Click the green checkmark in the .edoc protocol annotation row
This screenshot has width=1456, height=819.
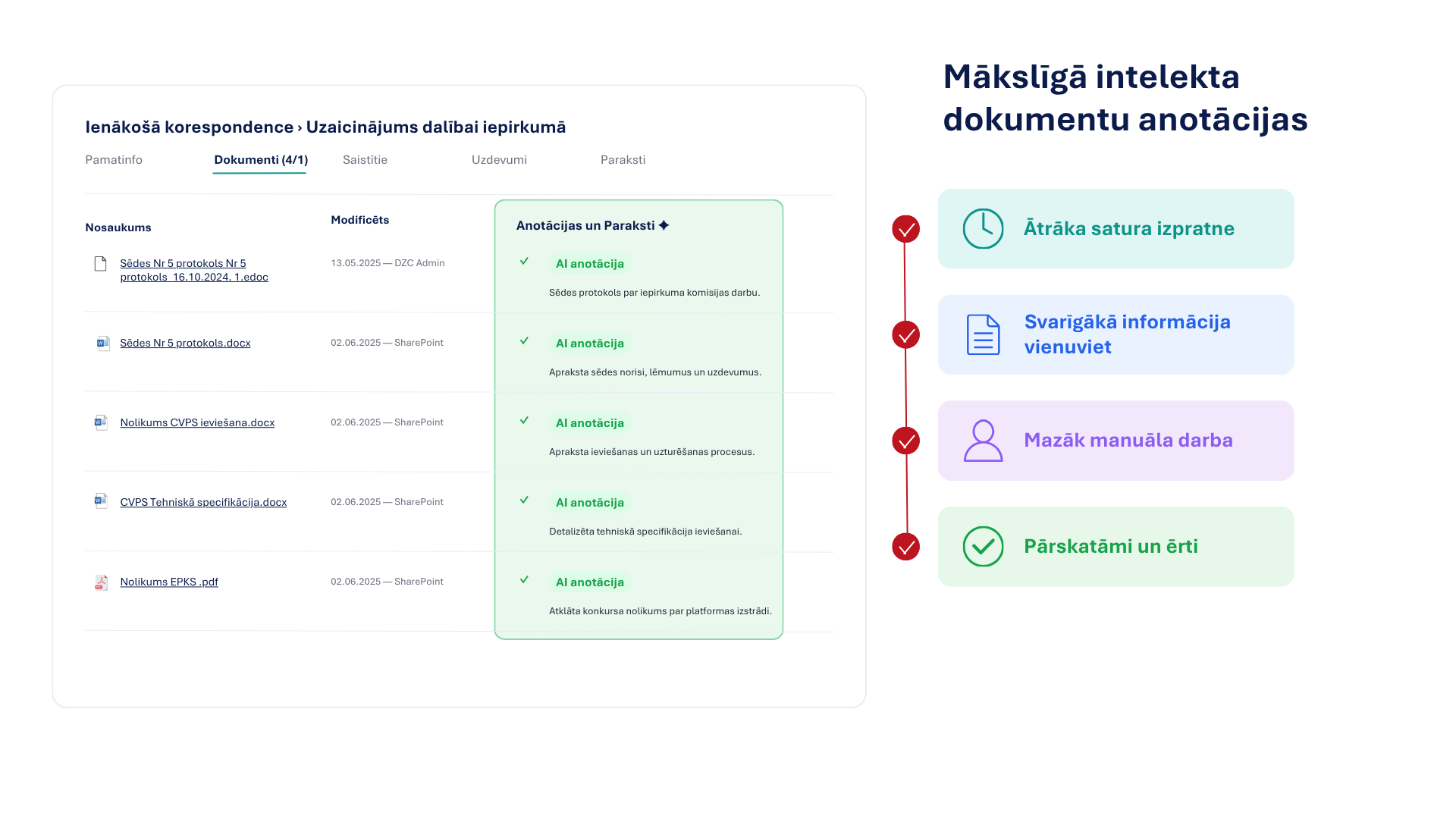coord(524,261)
